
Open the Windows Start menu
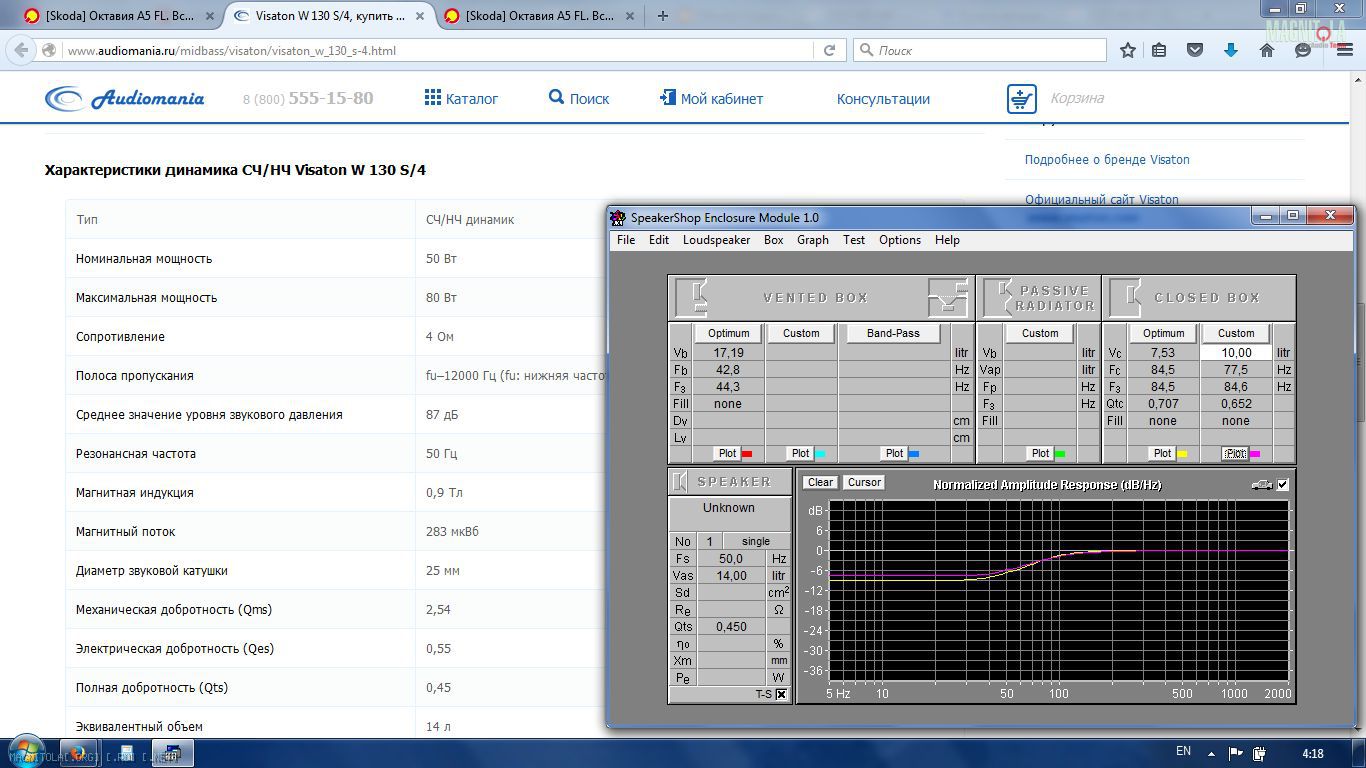click(x=26, y=752)
